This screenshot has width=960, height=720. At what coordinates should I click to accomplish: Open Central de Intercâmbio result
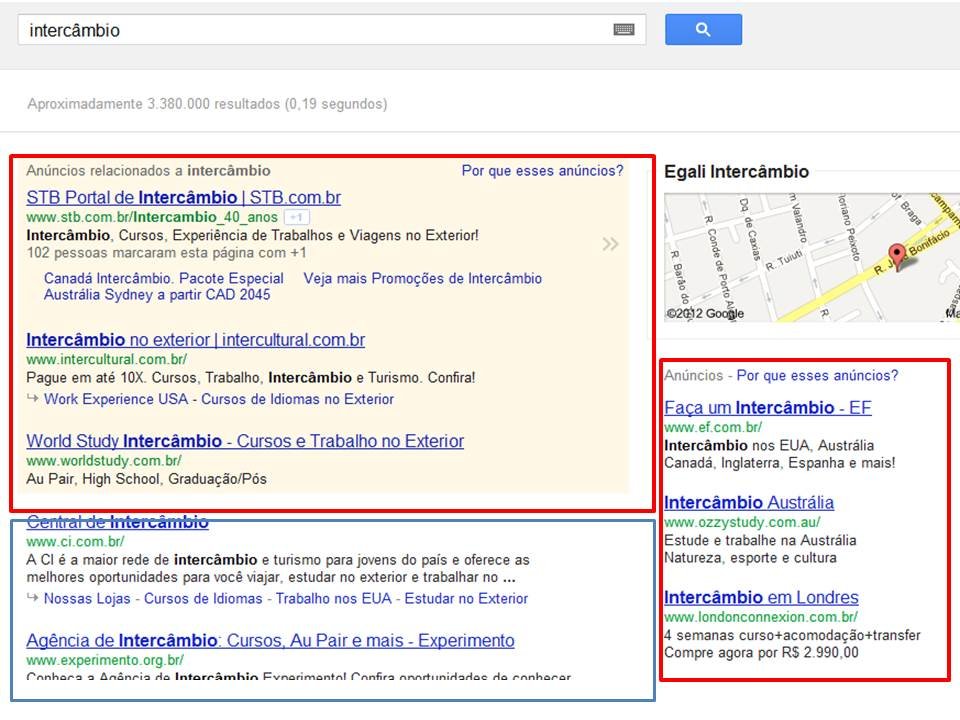point(118,522)
